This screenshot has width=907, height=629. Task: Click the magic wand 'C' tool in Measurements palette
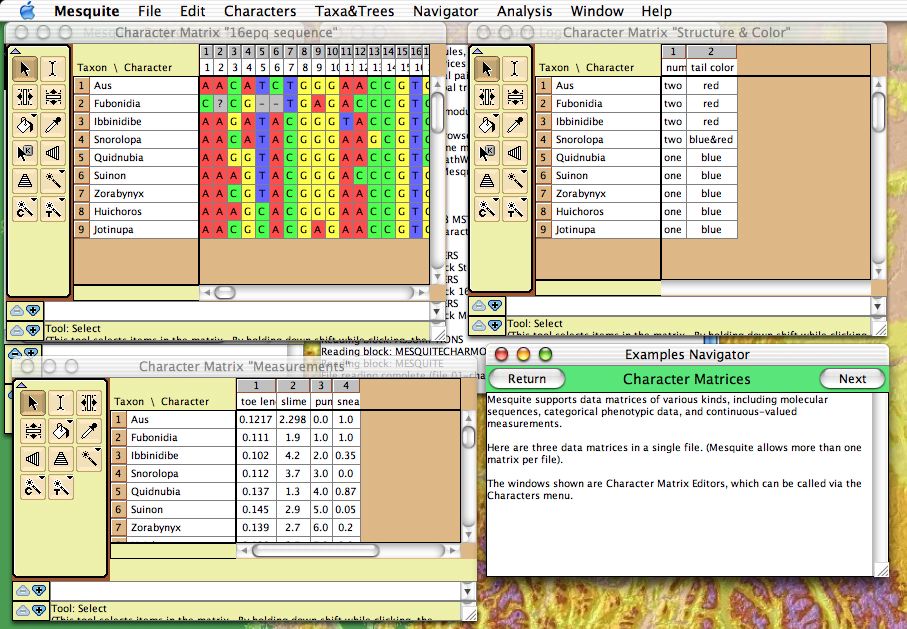pyautogui.click(x=33, y=488)
